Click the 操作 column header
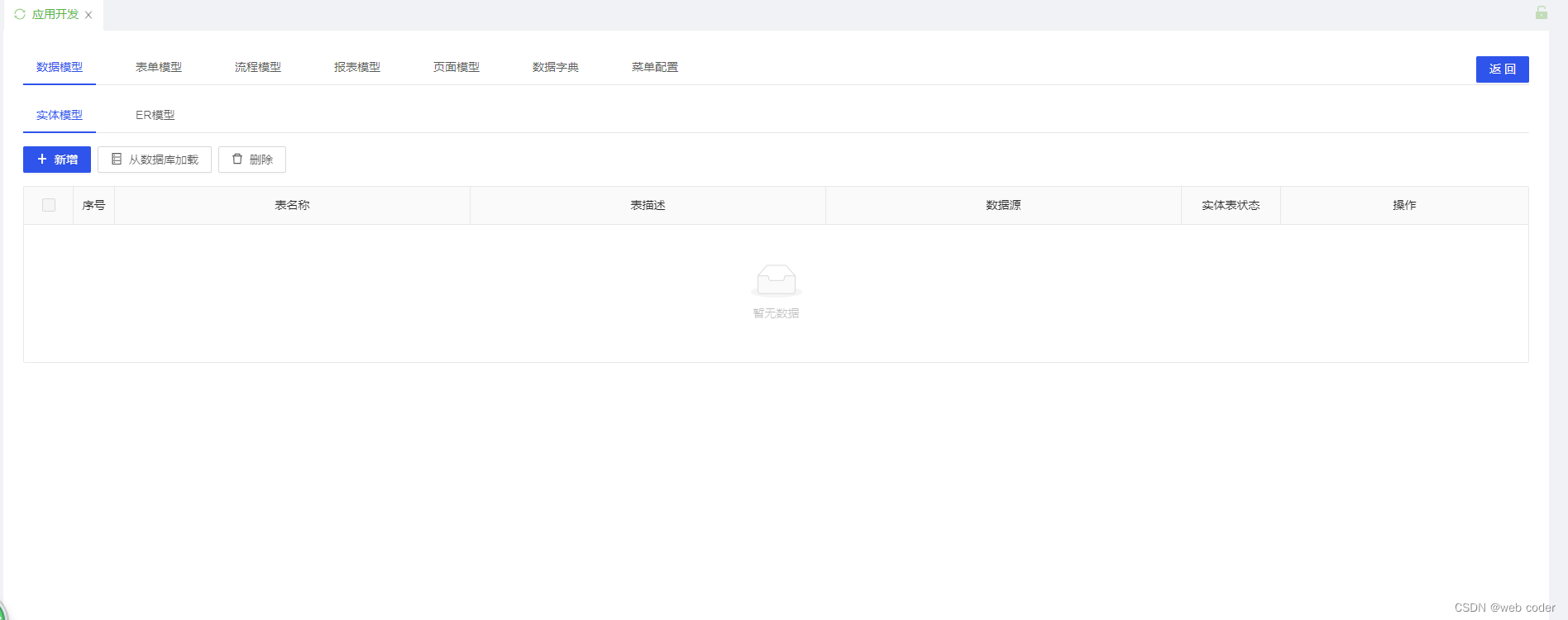1568x620 pixels. (x=1404, y=205)
